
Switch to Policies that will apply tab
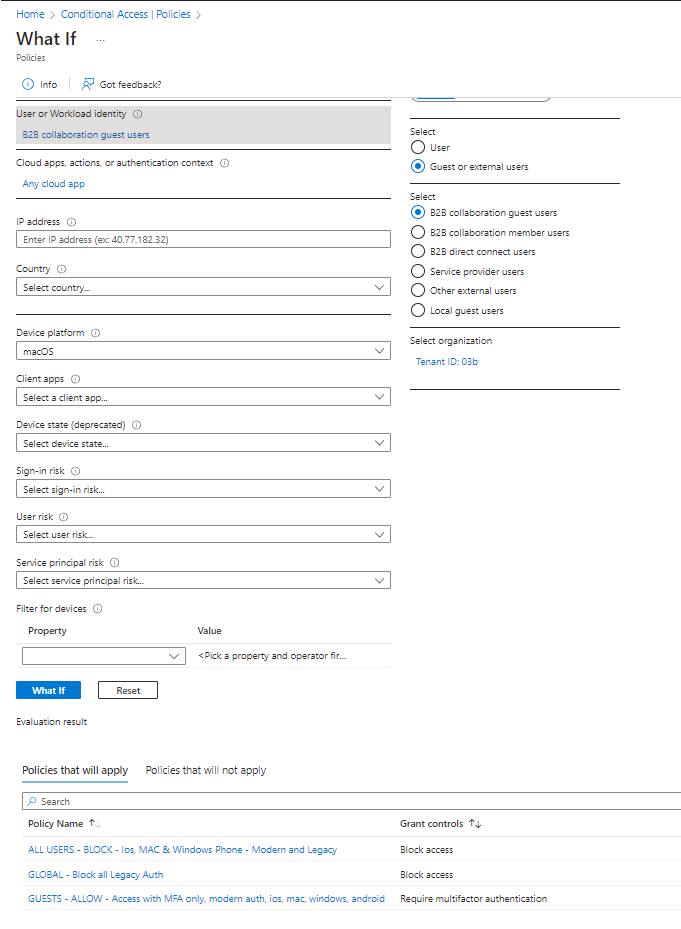click(75, 770)
